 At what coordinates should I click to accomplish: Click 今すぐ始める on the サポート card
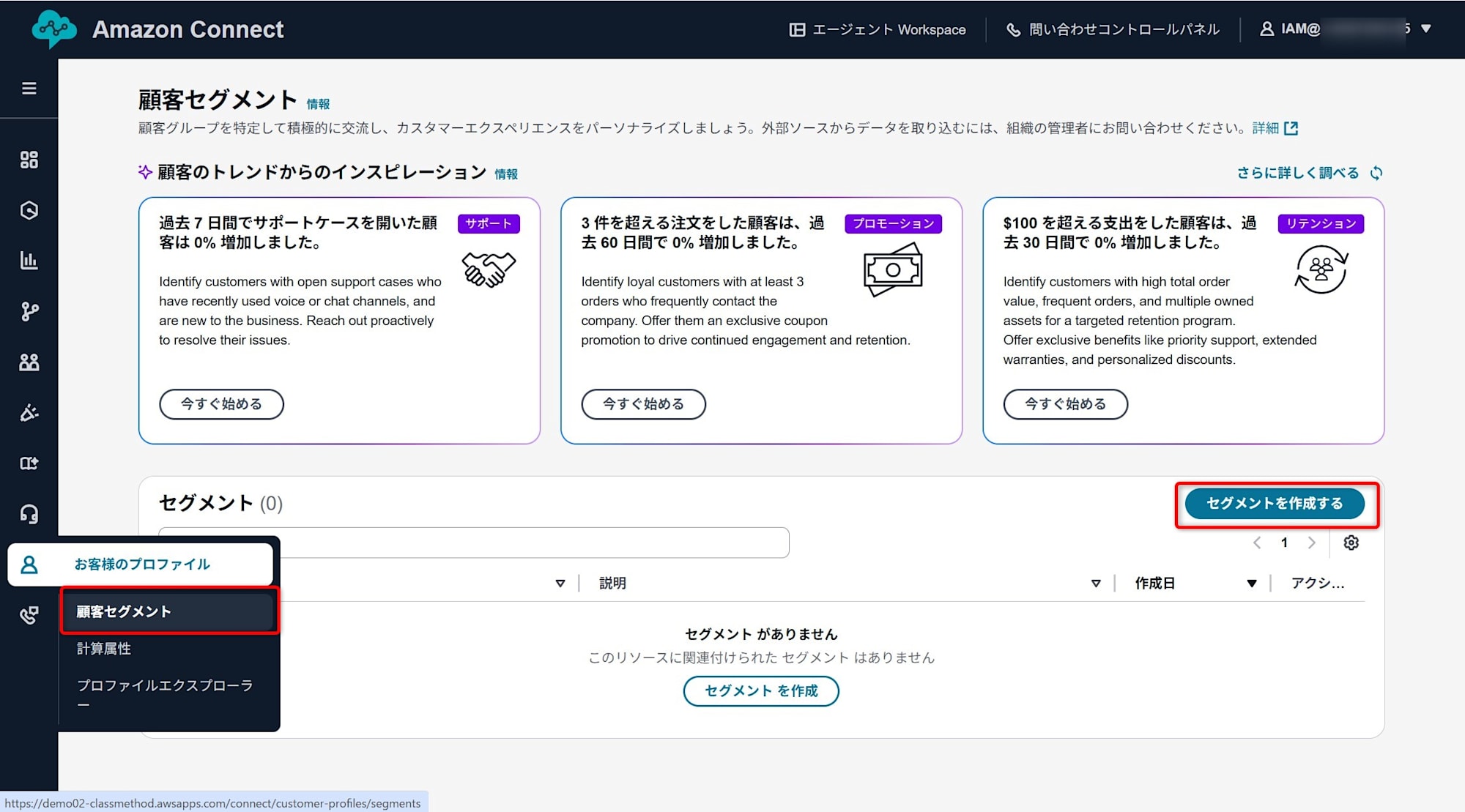tap(221, 404)
